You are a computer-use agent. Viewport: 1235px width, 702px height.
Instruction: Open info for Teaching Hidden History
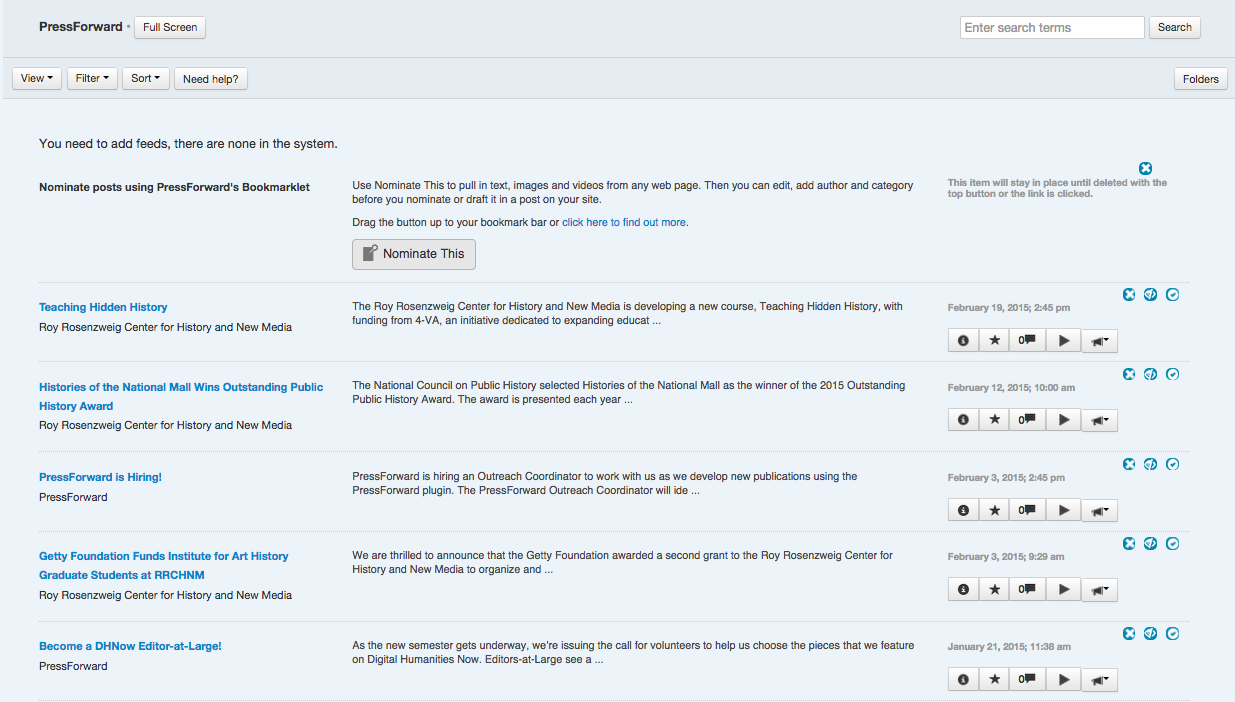click(963, 340)
